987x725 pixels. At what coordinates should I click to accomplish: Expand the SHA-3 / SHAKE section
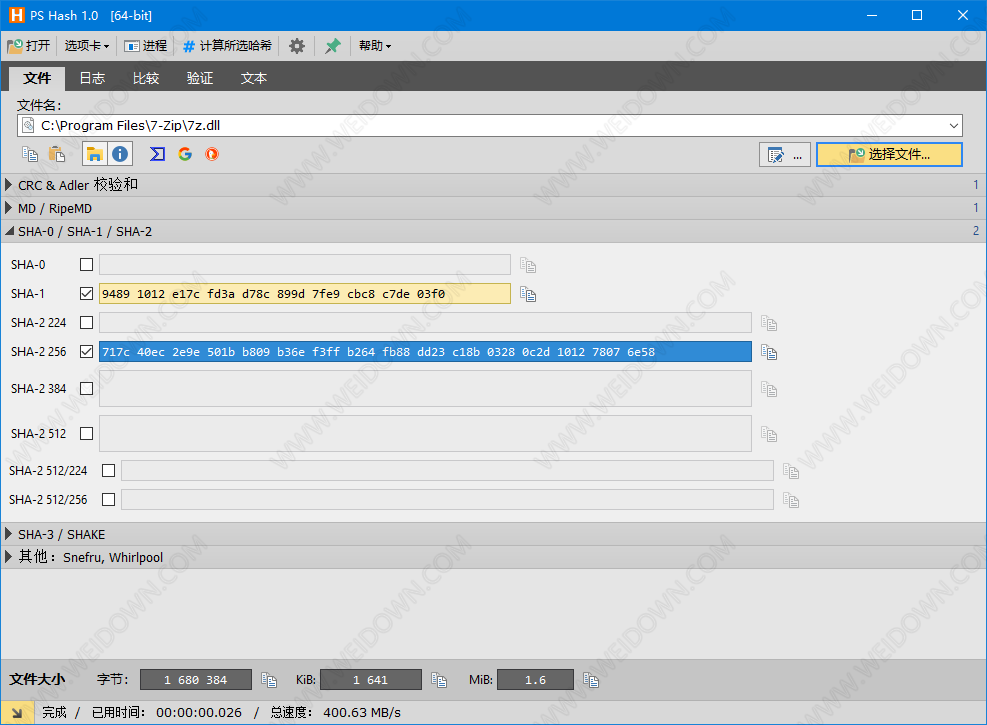click(494, 534)
